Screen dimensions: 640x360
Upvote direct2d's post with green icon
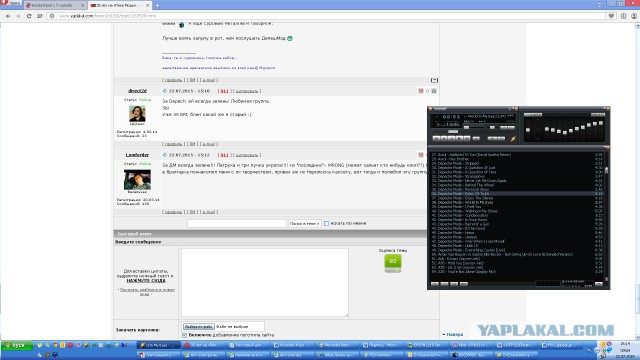[434, 91]
